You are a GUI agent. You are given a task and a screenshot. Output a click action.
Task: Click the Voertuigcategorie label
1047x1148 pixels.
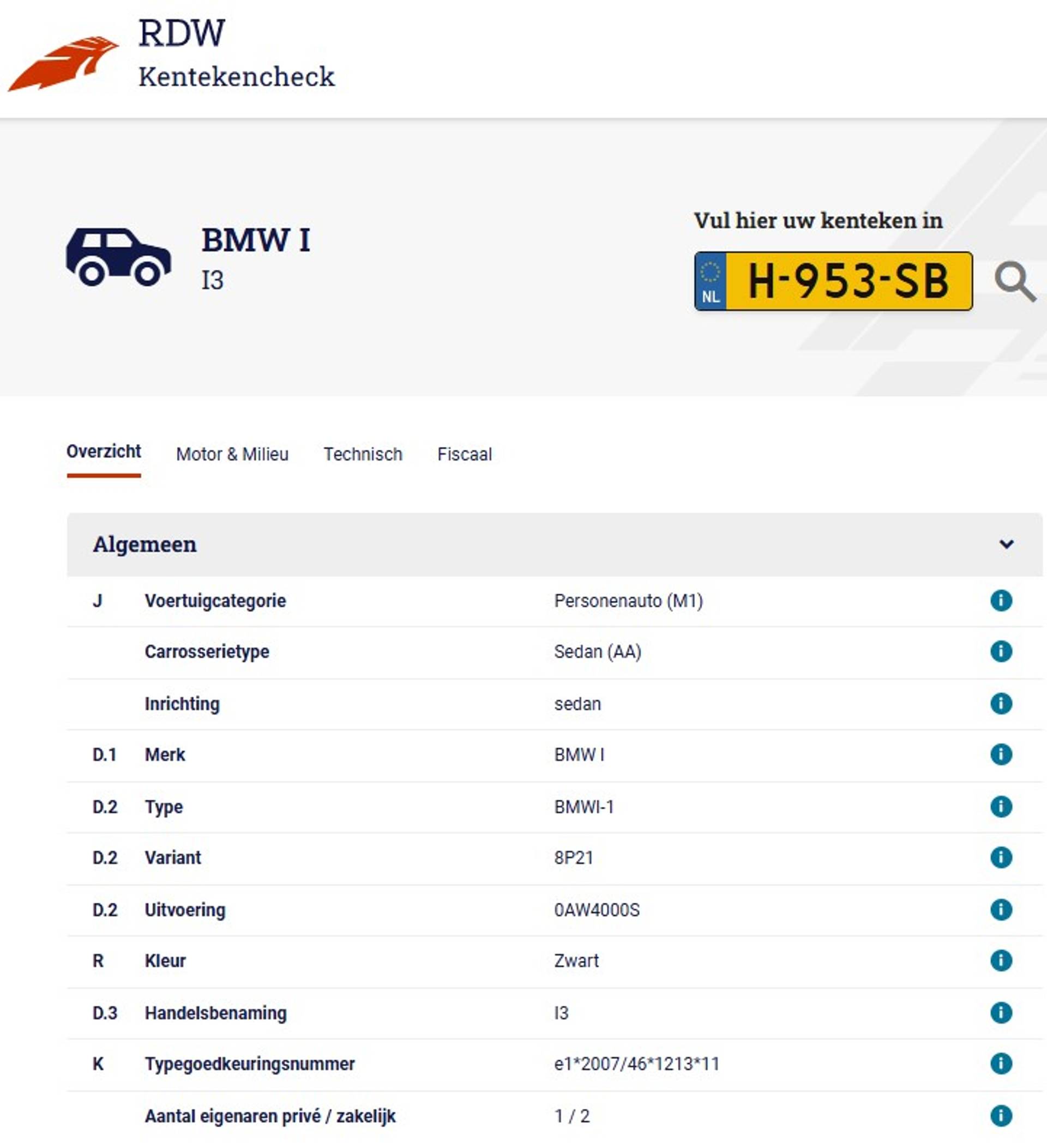(x=215, y=601)
